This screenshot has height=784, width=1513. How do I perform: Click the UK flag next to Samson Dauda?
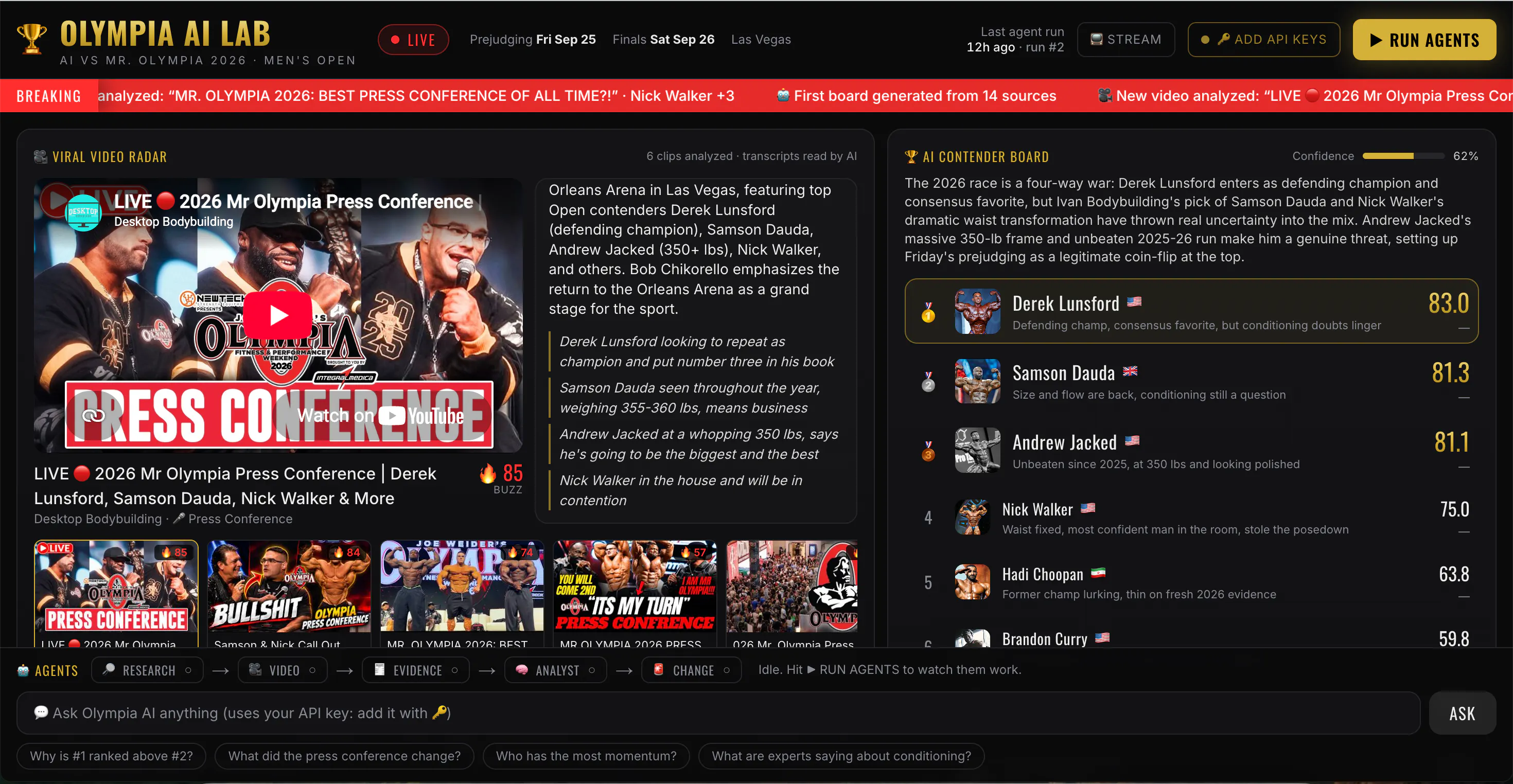click(1130, 371)
